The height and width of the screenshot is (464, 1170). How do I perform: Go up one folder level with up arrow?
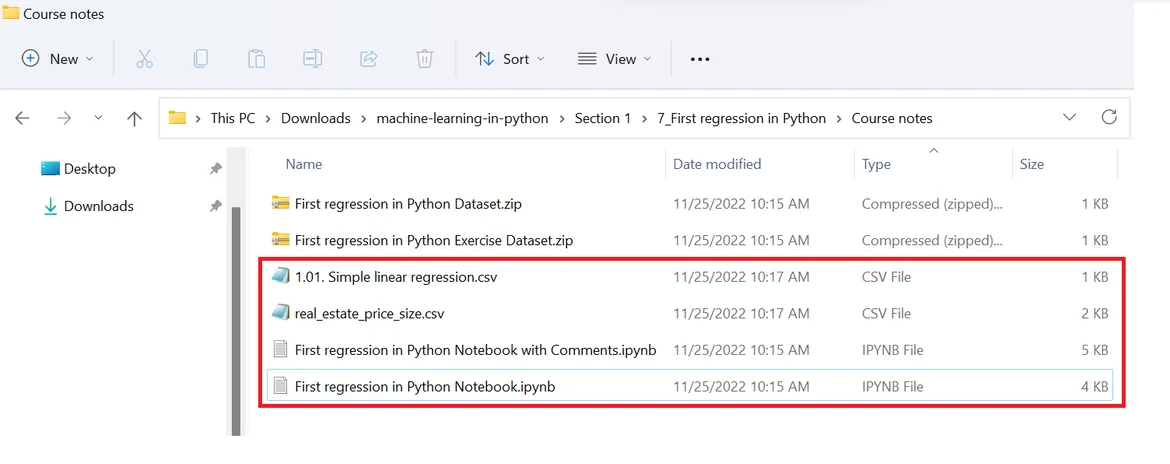pyautogui.click(x=134, y=118)
